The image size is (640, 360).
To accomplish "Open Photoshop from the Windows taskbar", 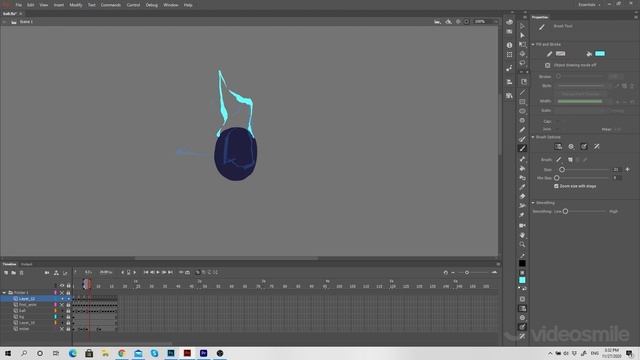I will (171, 353).
